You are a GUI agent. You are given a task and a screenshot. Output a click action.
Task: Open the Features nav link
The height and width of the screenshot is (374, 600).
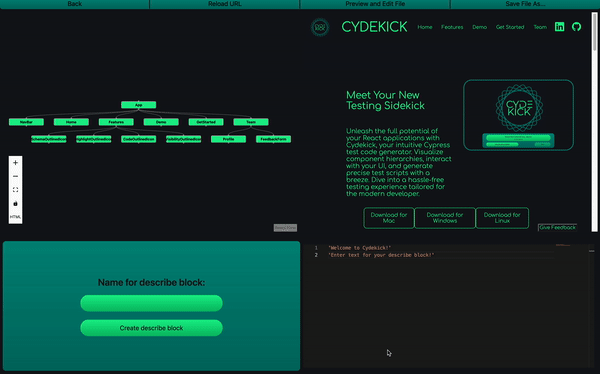[452, 27]
